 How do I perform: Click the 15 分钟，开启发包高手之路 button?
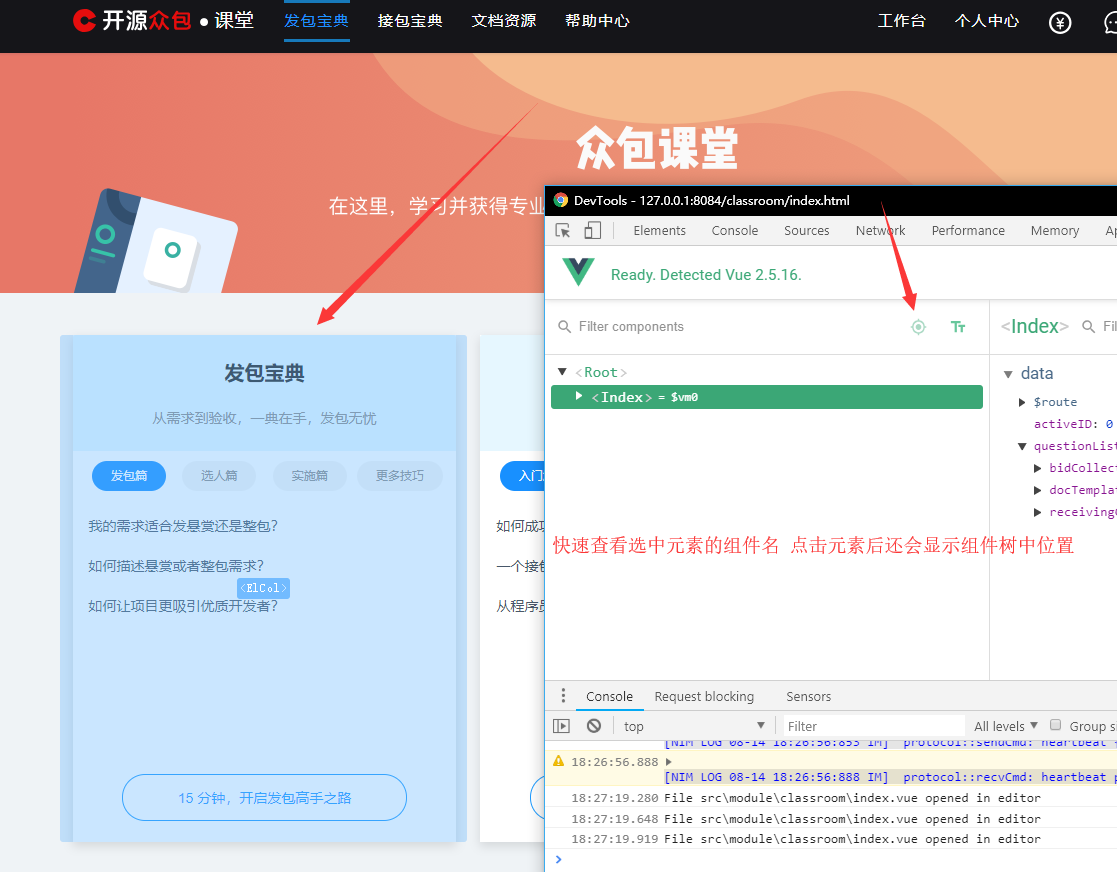(264, 797)
